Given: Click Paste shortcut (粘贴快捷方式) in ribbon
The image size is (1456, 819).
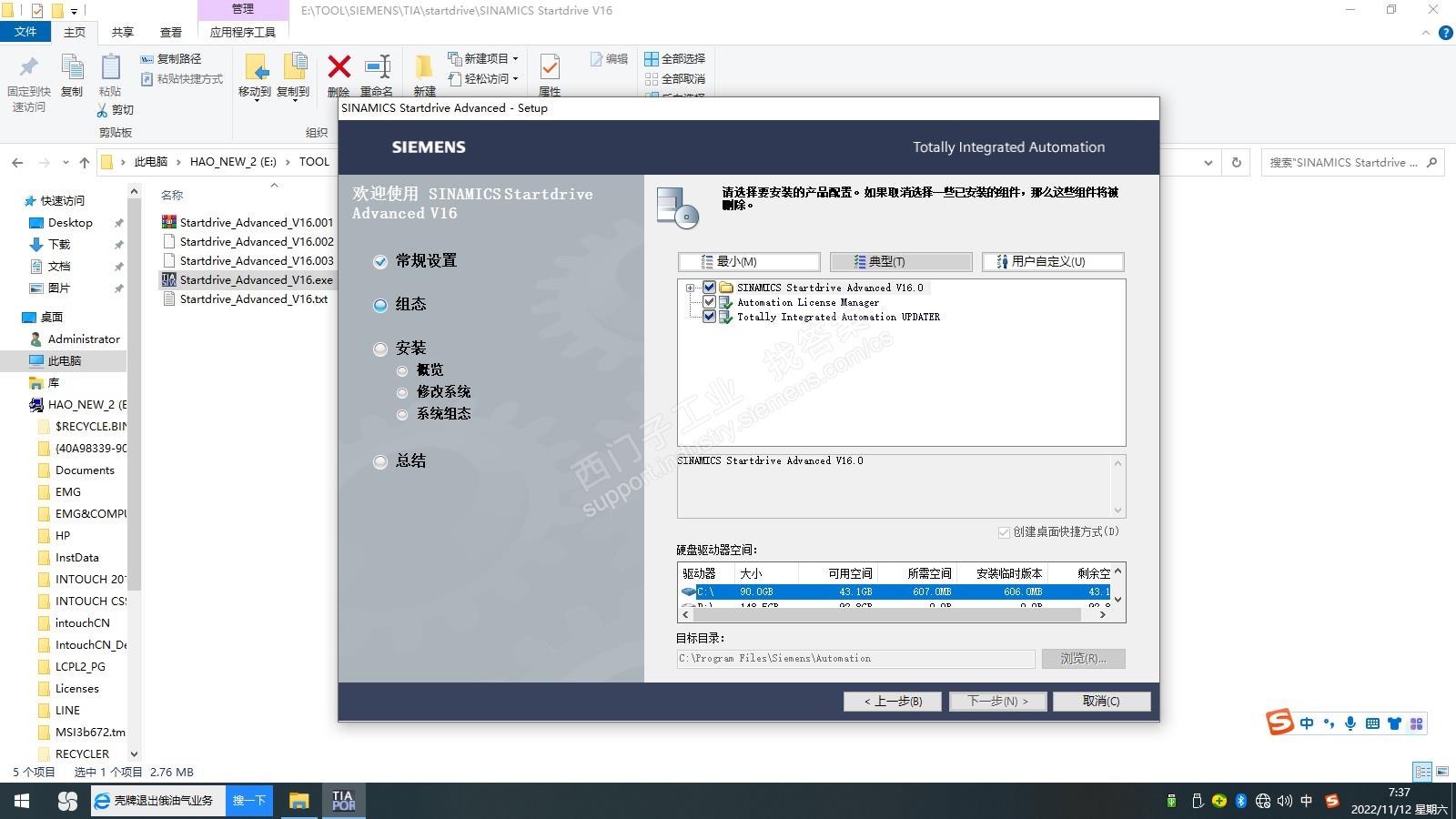Looking at the screenshot, I should [x=182, y=79].
